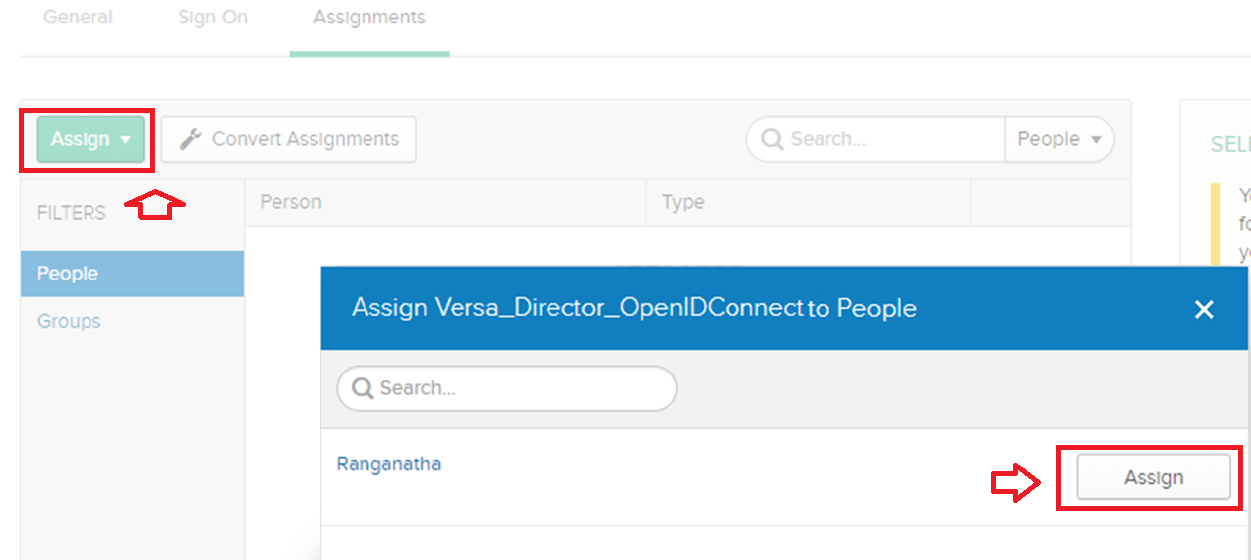Screen dimensions: 1251x560
Task: Click the wrench icon in Convert Assignments
Action: [190, 140]
